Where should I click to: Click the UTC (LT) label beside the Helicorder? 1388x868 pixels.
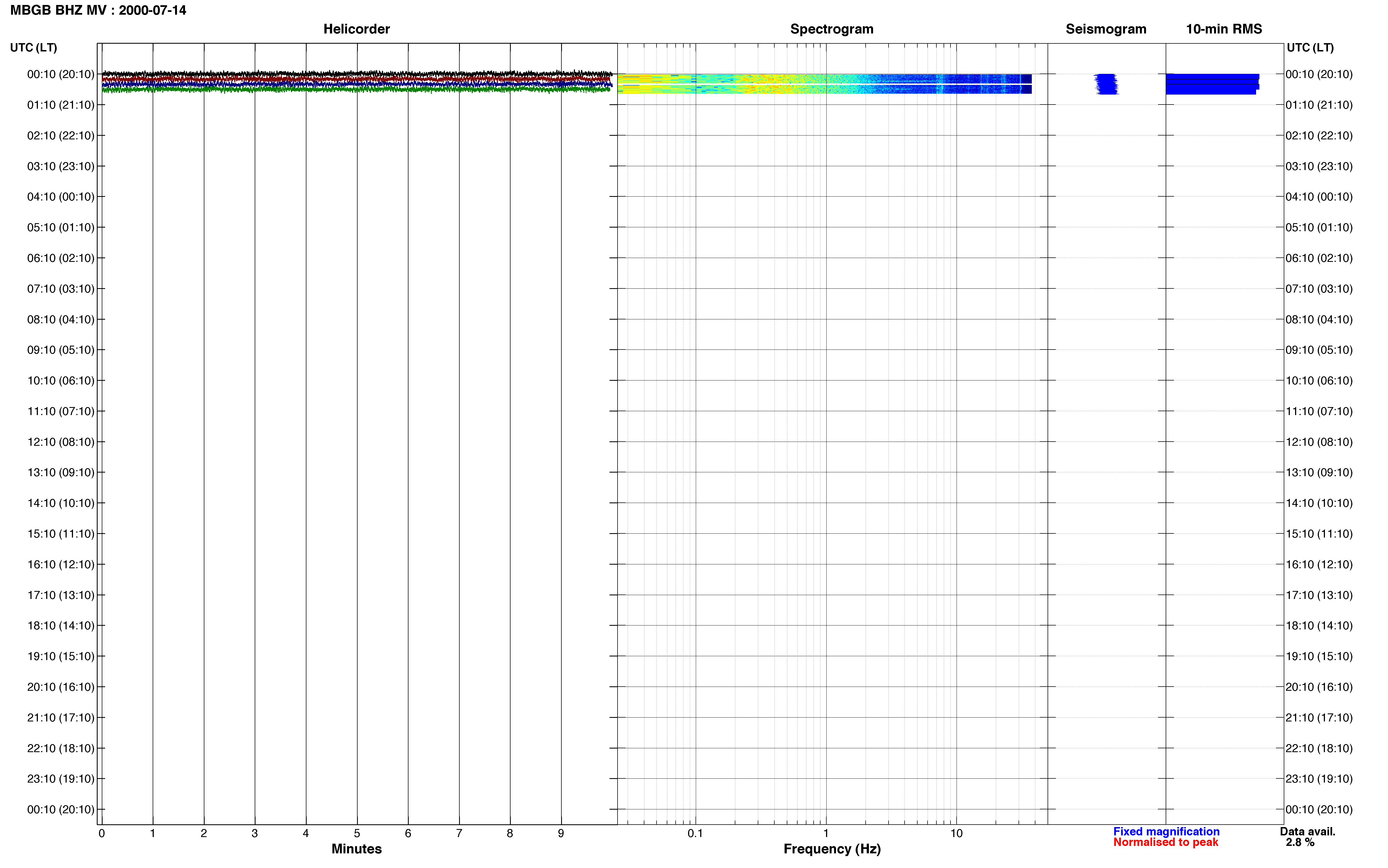click(x=33, y=48)
